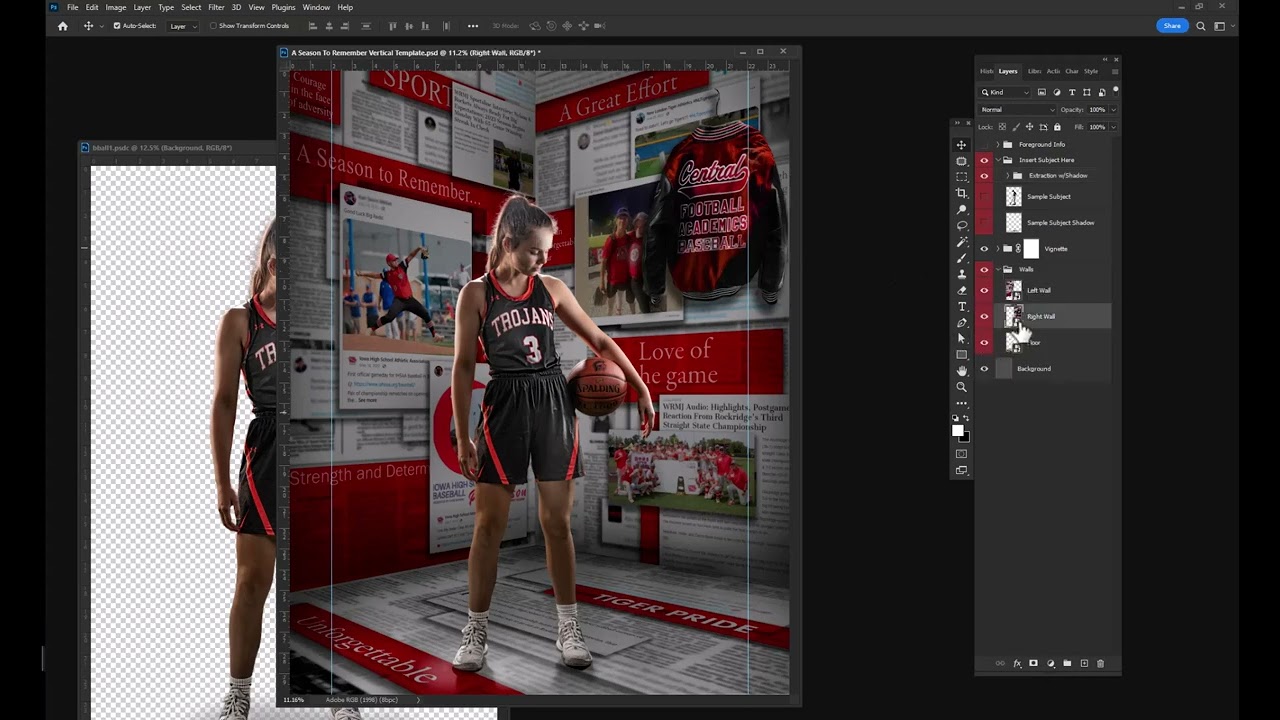1280x720 pixels.
Task: Collapse the Walls group
Action: (x=997, y=269)
